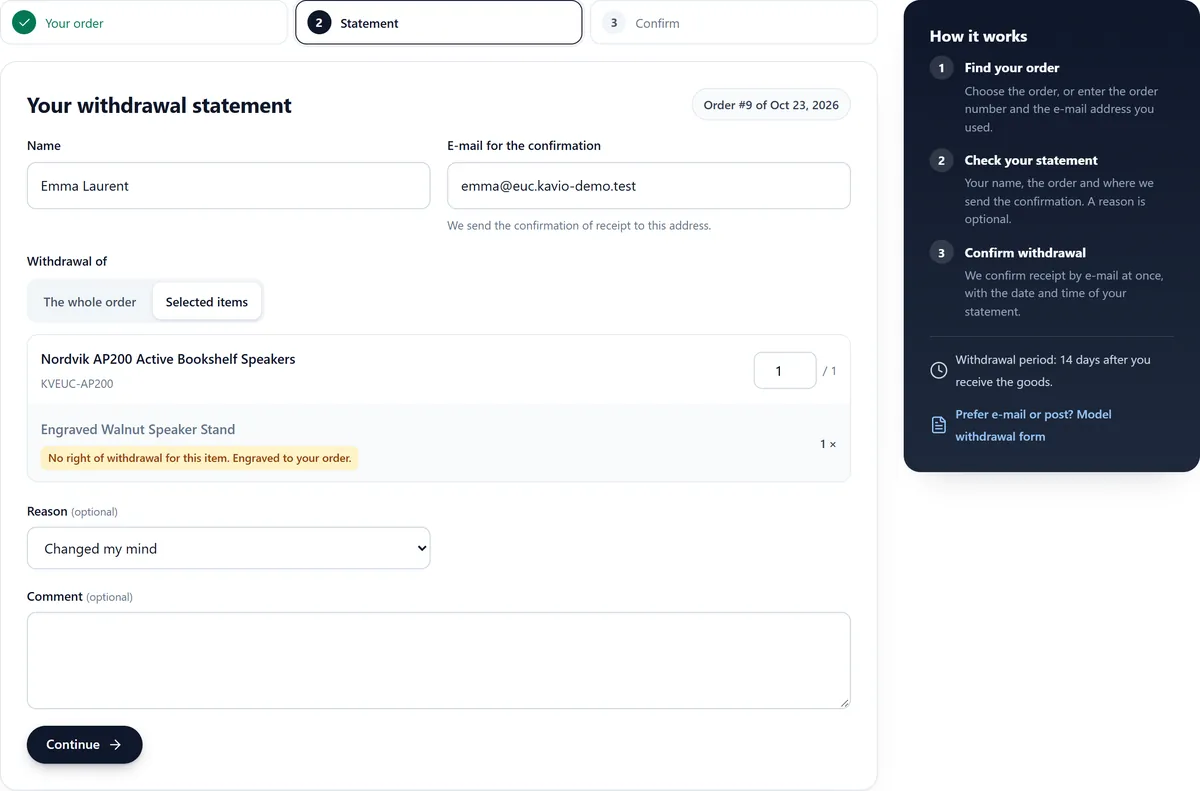Image resolution: width=1200 pixels, height=791 pixels.
Task: Click the Find your order step title
Action: [x=1012, y=68]
